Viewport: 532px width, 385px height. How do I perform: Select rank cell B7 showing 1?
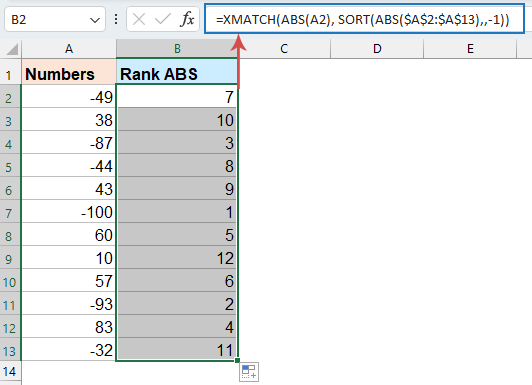click(177, 211)
